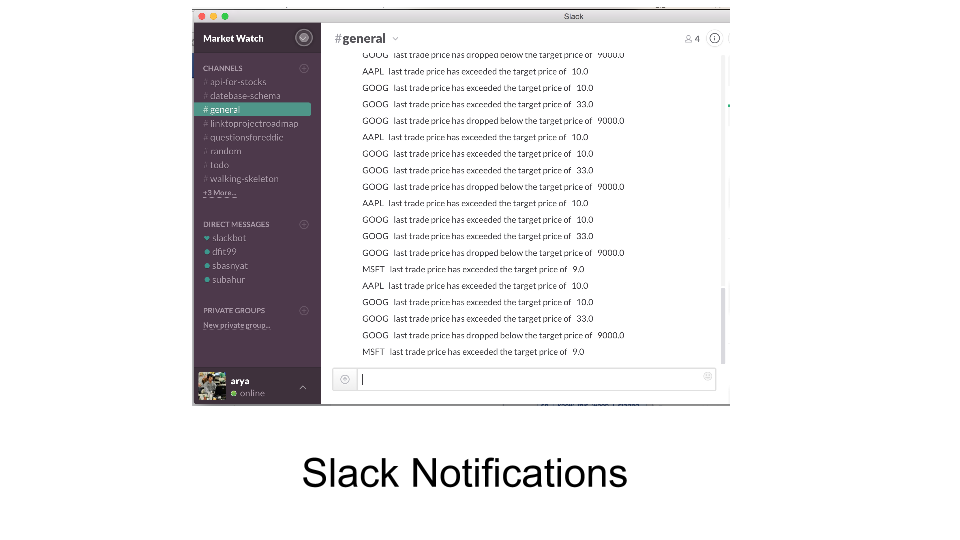Click the Slack window title bar text
960x540 pixels.
(x=574, y=17)
